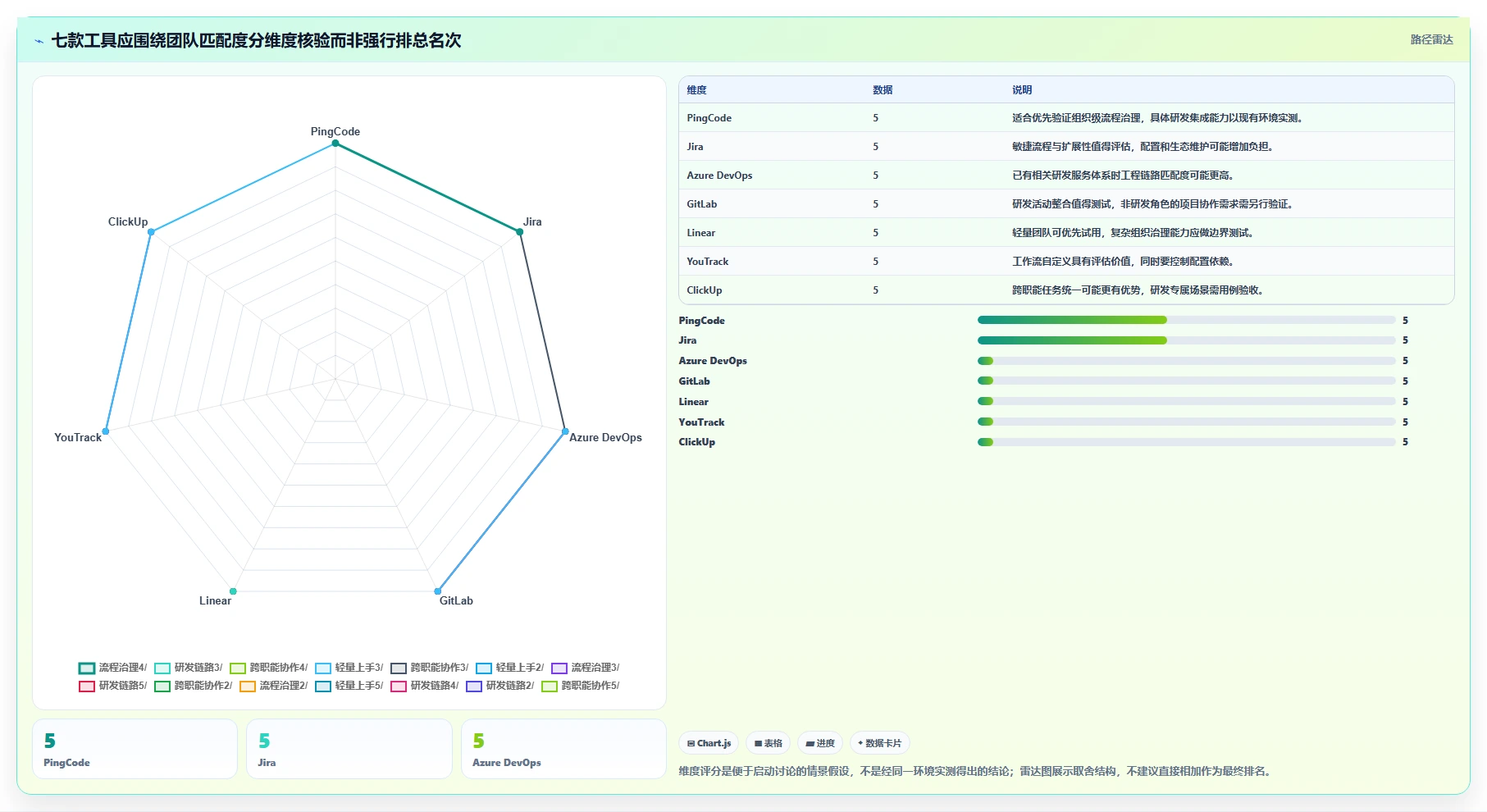Image resolution: width=1487 pixels, height=812 pixels.
Task: Click the YouTrack label in the progress list
Action: 701,422
